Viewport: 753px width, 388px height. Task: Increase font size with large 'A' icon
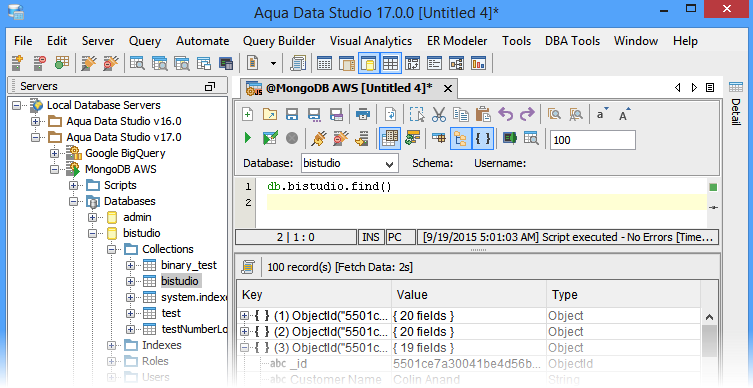[624, 114]
